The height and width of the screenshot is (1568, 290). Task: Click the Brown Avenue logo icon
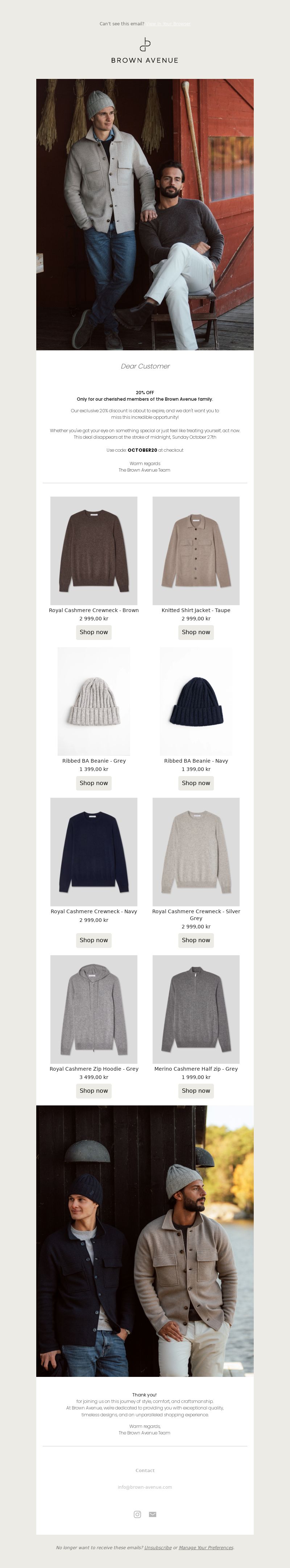point(145,45)
